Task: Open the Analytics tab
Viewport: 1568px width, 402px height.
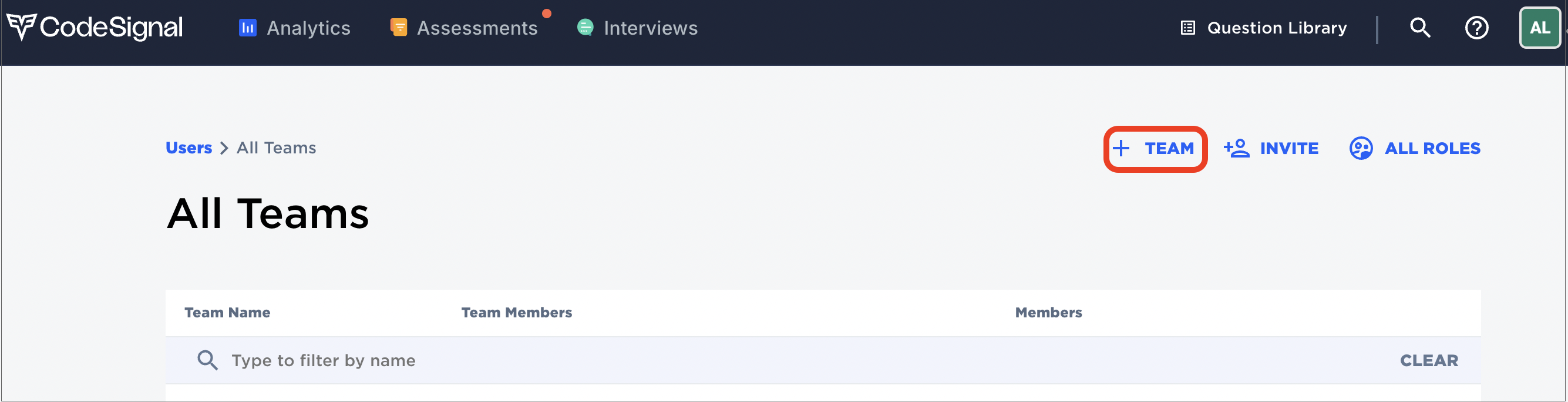Action: point(295,28)
